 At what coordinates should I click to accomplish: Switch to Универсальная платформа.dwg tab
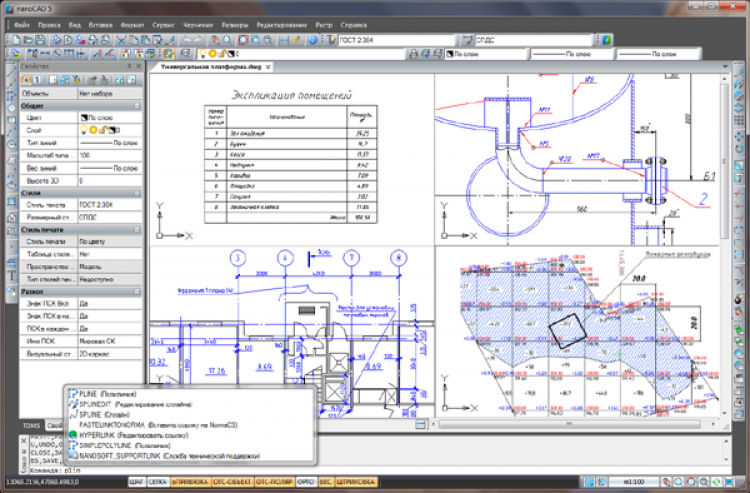pyautogui.click(x=210, y=67)
